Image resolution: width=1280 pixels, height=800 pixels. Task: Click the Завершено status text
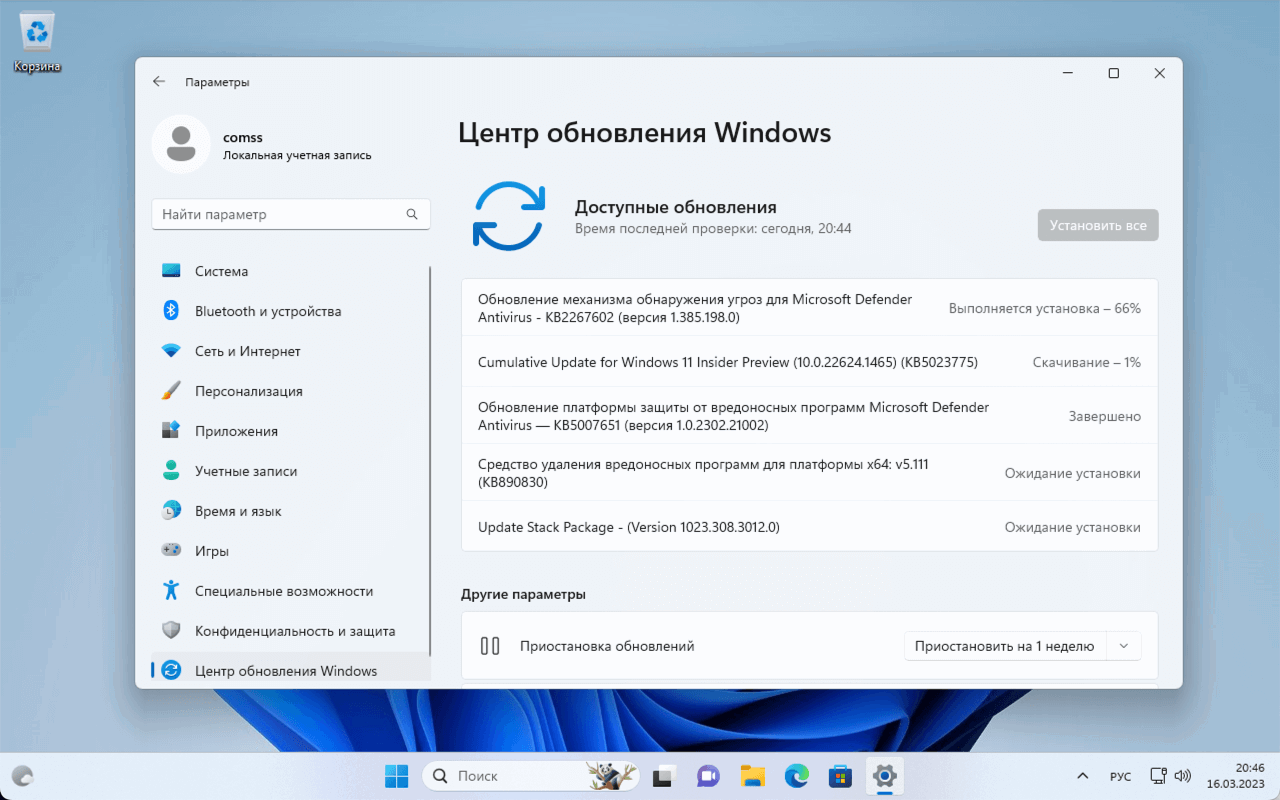tap(1105, 417)
